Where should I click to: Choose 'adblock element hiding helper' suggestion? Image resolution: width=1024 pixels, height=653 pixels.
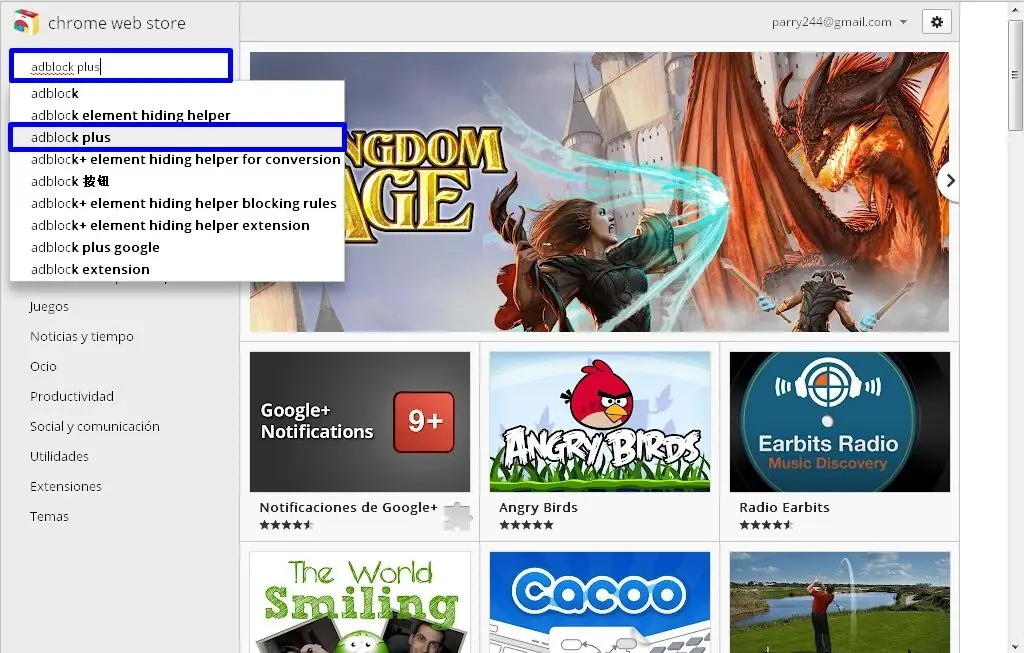177,116
